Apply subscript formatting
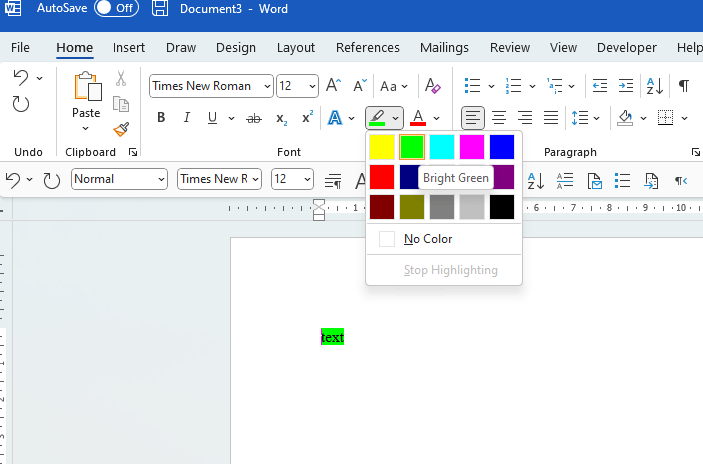This screenshot has height=464, width=703. click(281, 118)
